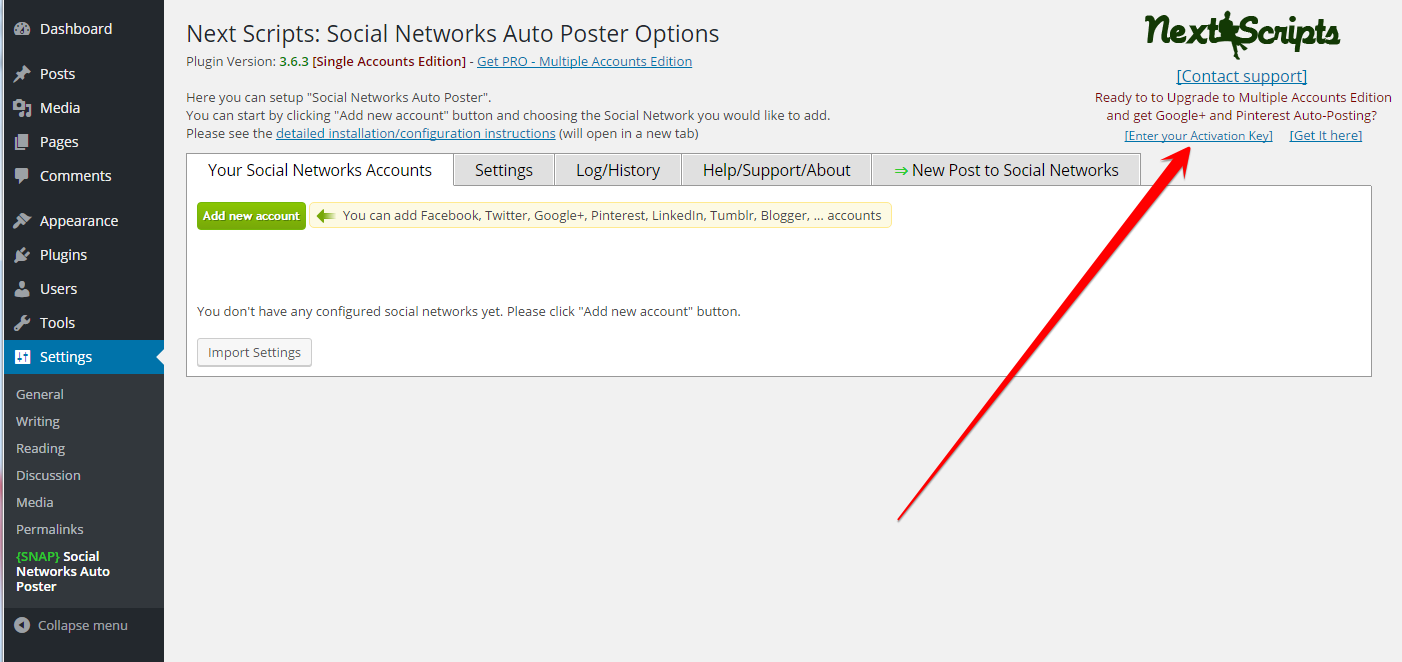Open the Plugins menu
The width and height of the screenshot is (1402, 662).
tap(63, 255)
